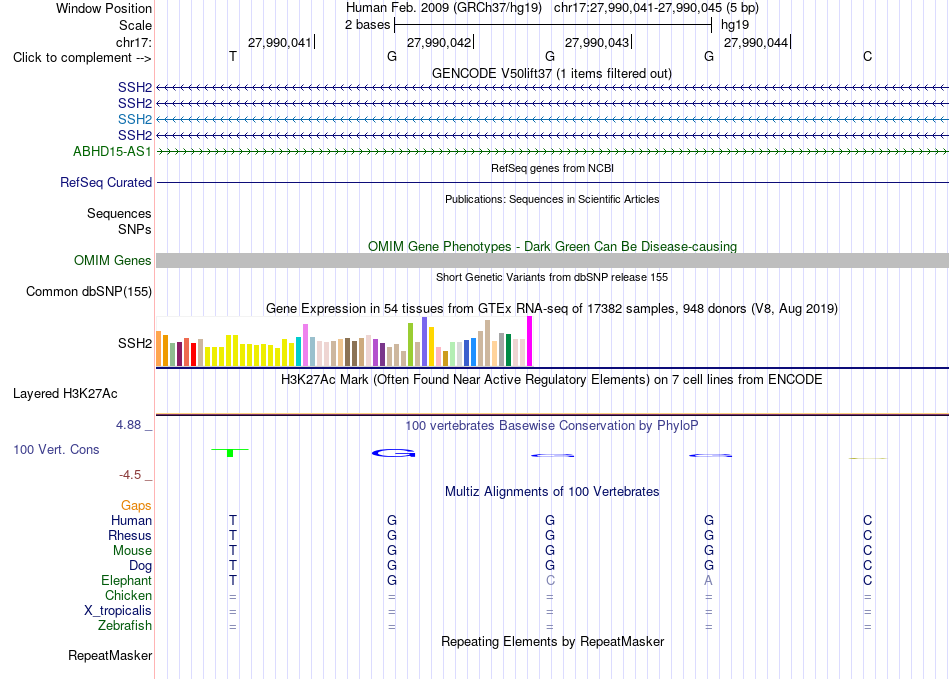Image resolution: width=950 pixels, height=679 pixels.
Task: Click the first orange bar of the GTEx chart
Action: click(x=159, y=348)
